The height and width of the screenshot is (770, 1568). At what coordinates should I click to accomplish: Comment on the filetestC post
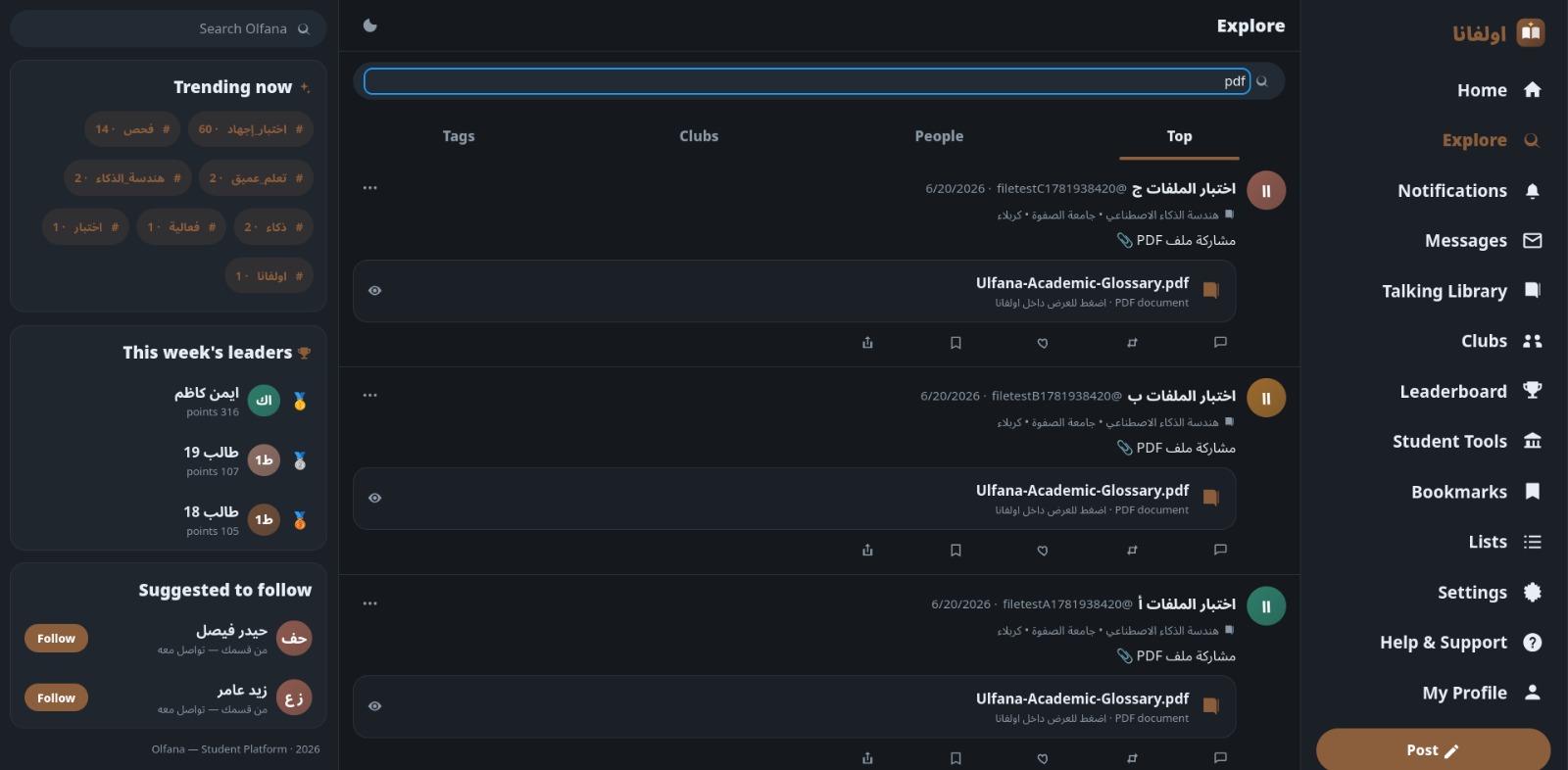(1220, 343)
